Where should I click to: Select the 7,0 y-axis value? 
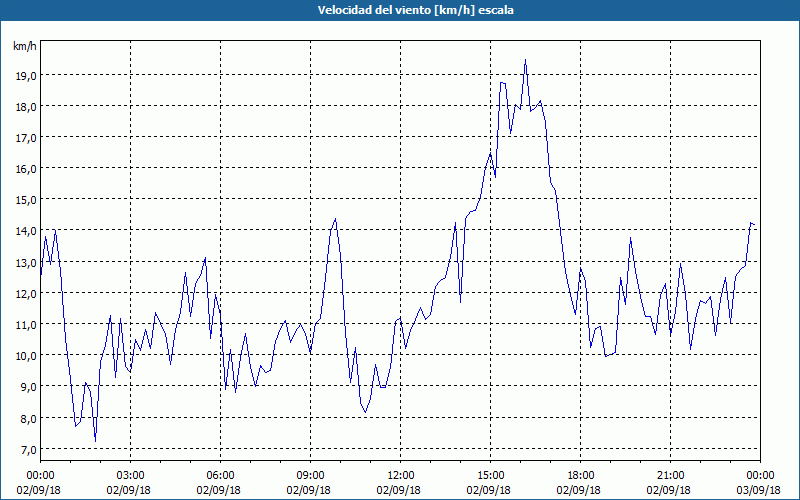pos(28,450)
